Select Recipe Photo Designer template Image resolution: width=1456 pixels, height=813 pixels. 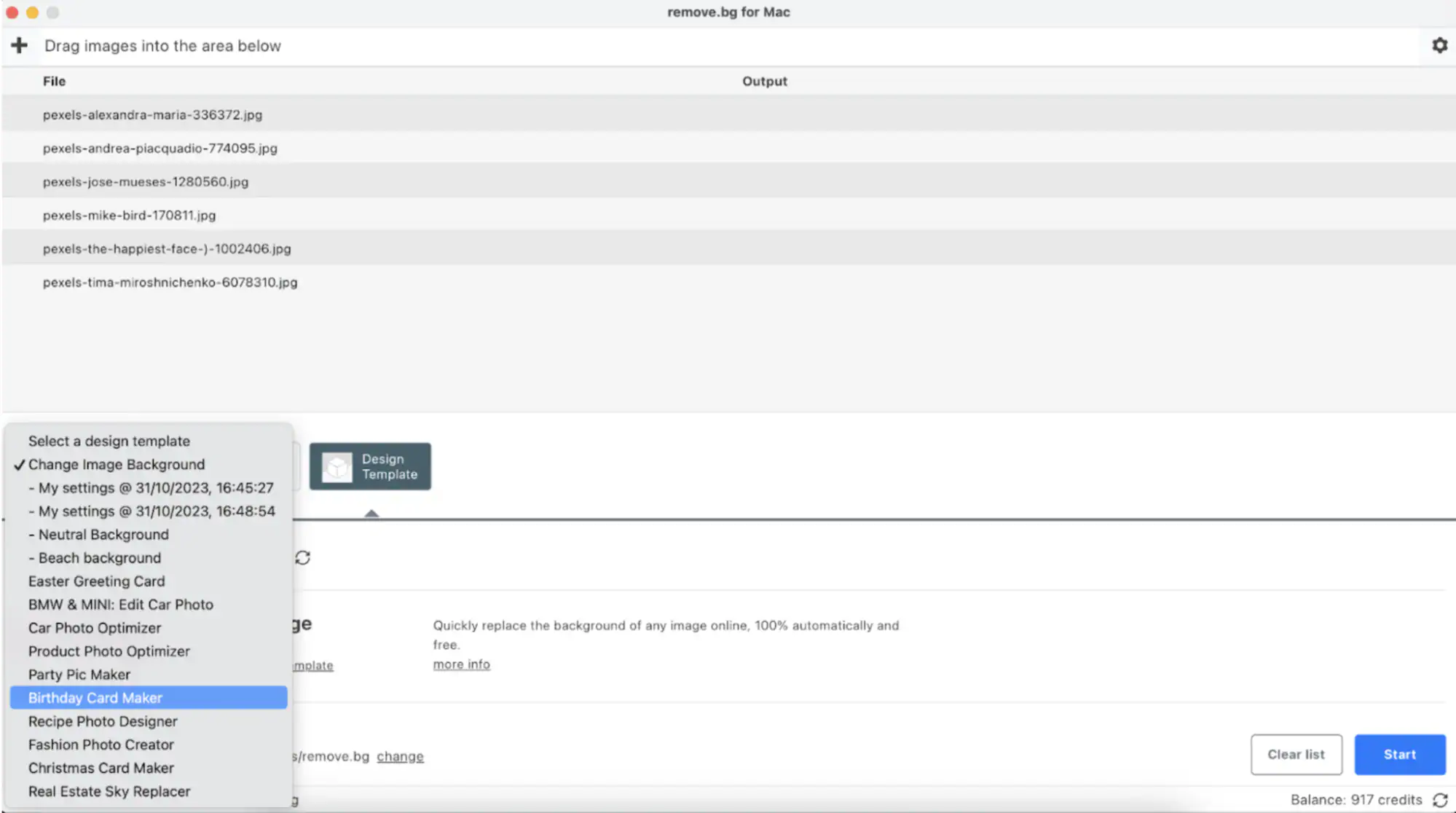(103, 721)
